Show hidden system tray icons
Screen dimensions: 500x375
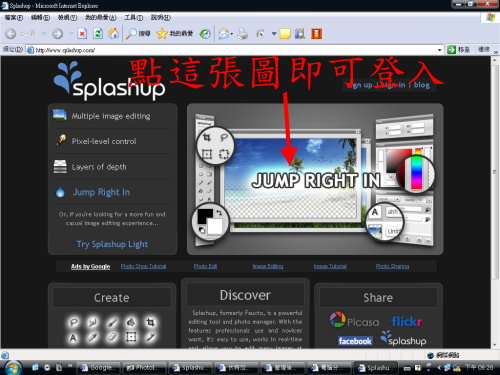[x=439, y=368]
